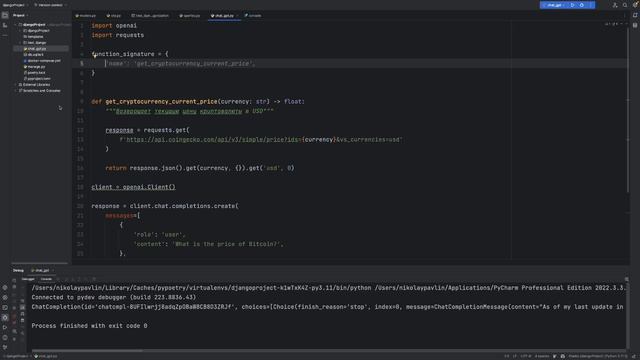Image resolution: width=640 pixels, height=360 pixels.
Task: Switch to the Console sub-tab in Debug
Action: pos(46,279)
